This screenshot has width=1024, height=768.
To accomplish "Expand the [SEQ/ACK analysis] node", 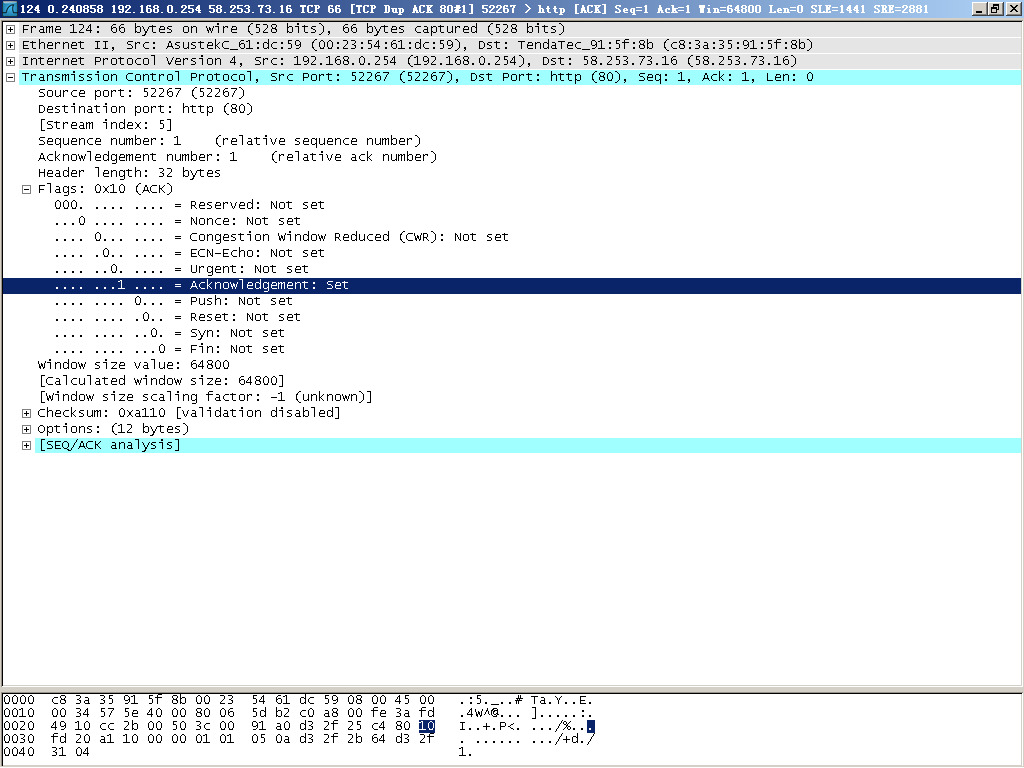I will pos(26,445).
